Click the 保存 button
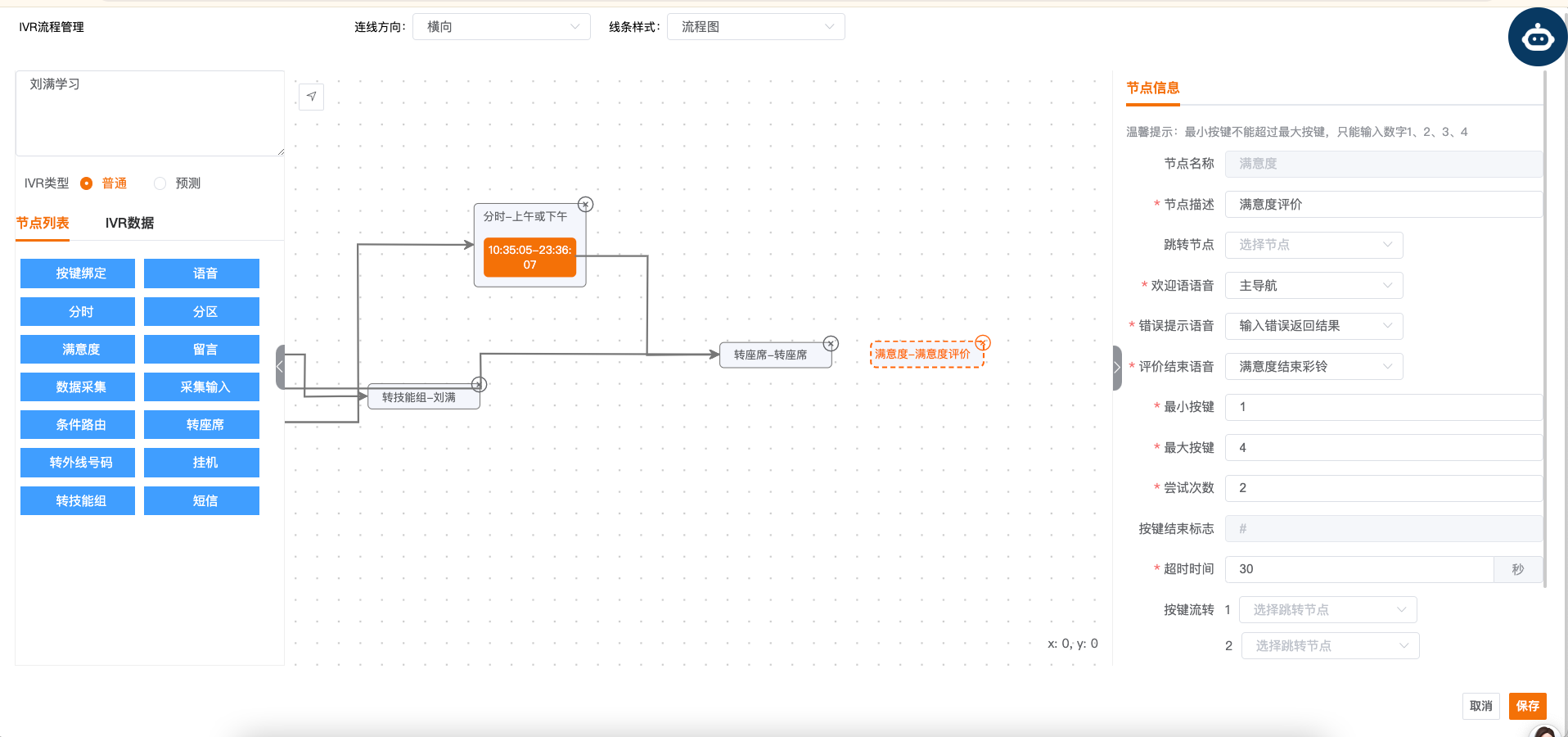The image size is (1568, 737). coord(1527,706)
